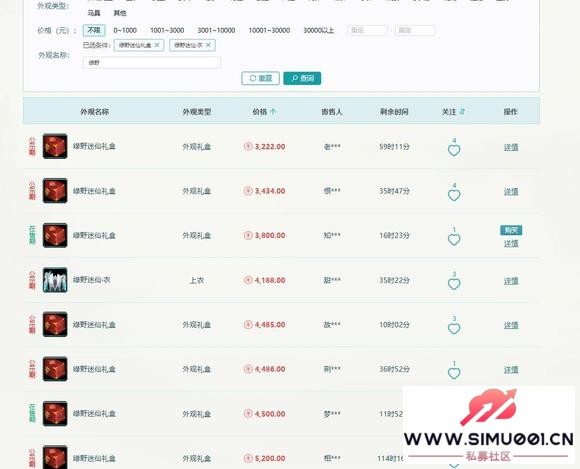This screenshot has width=580, height=469.
Task: Select the 不限 price option
Action: (94, 30)
